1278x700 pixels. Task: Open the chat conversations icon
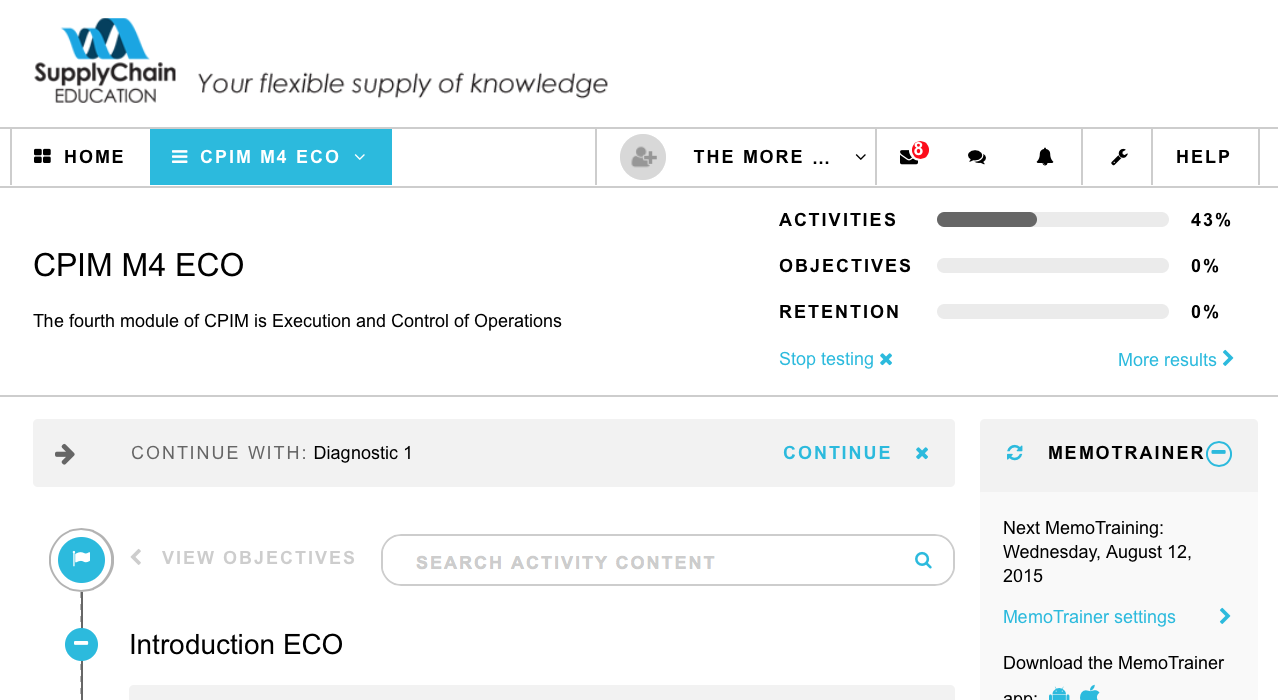click(x=977, y=157)
